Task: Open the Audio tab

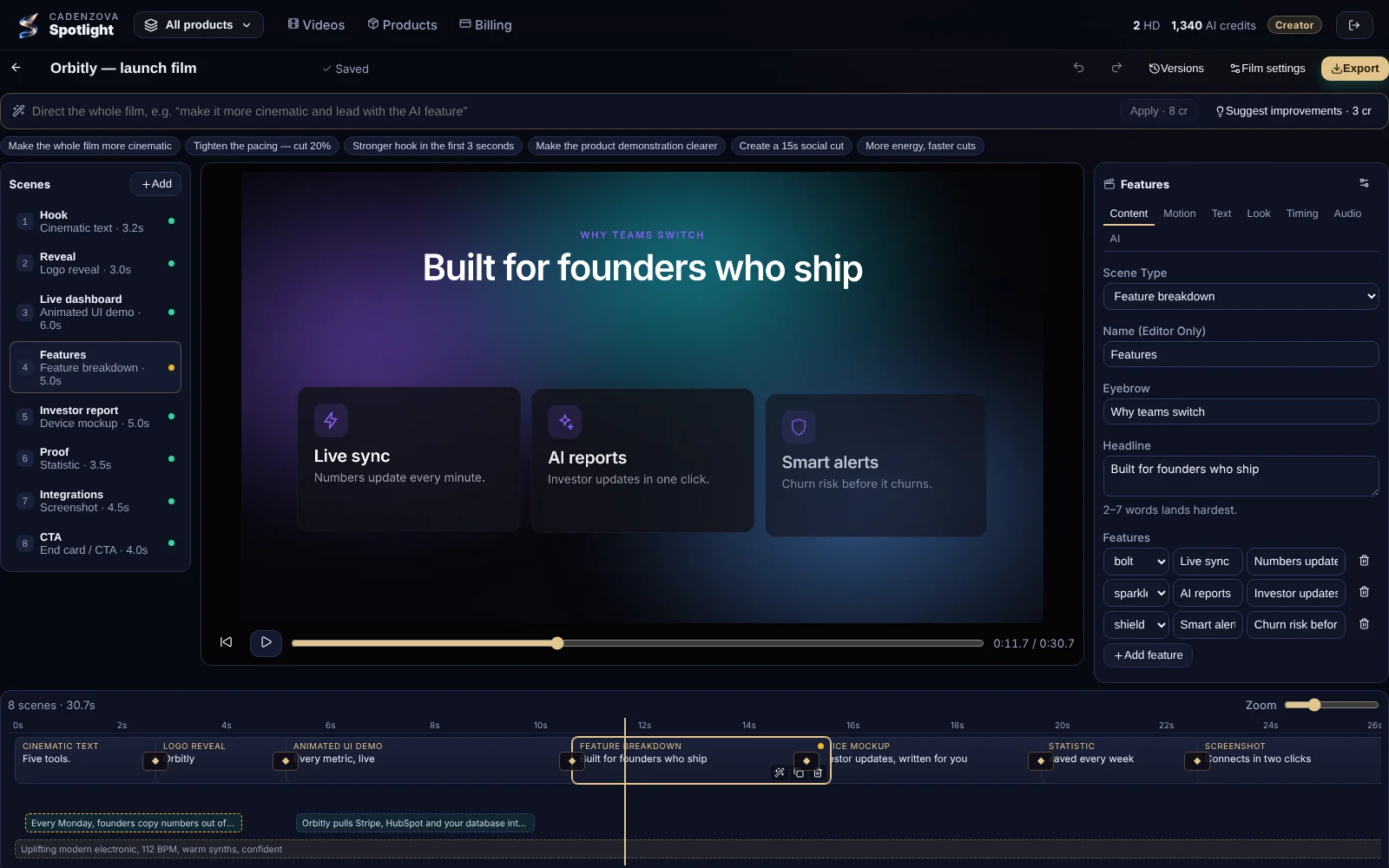Action: (1347, 214)
